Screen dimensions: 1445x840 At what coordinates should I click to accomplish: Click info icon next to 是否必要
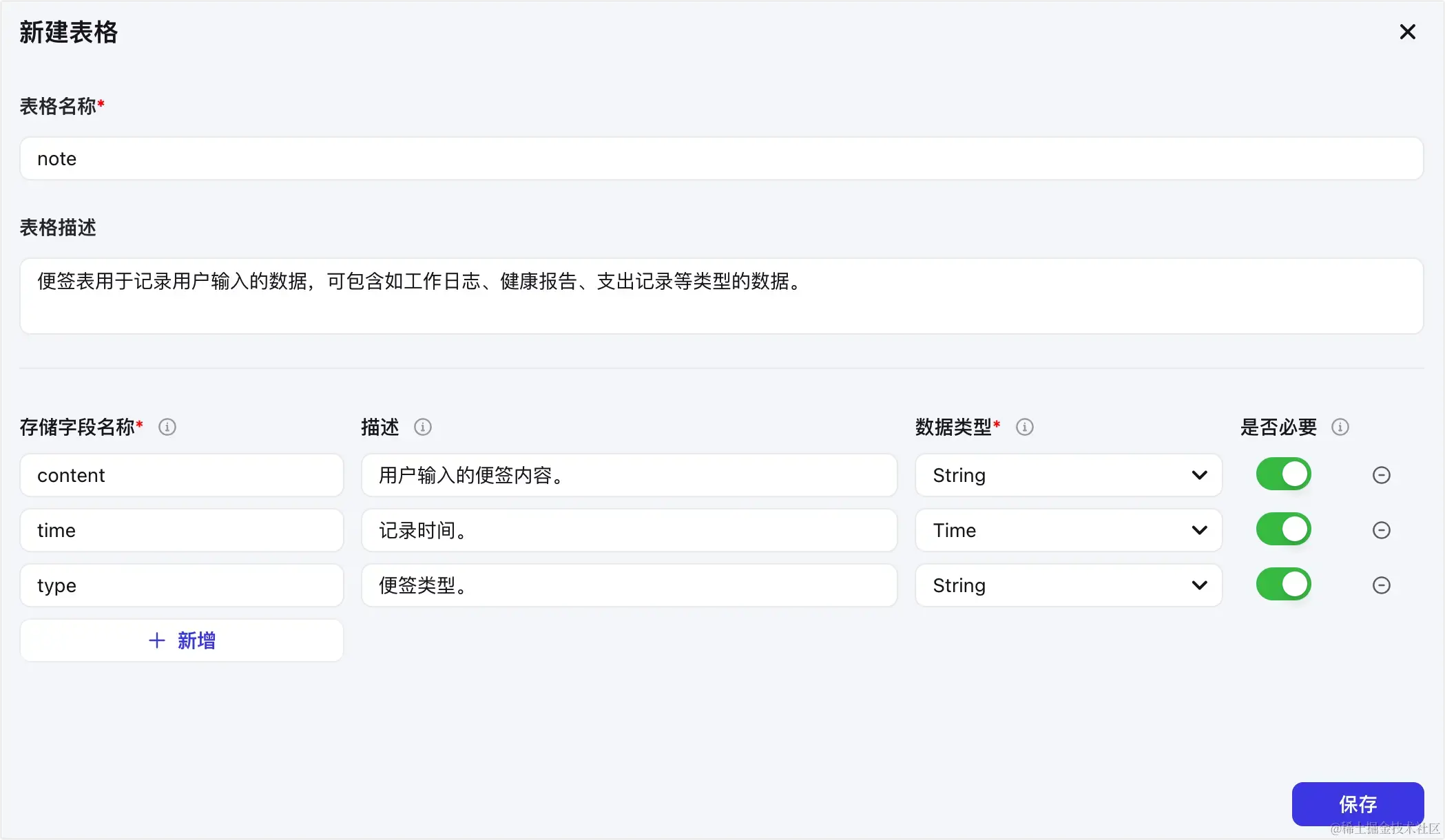click(x=1340, y=427)
